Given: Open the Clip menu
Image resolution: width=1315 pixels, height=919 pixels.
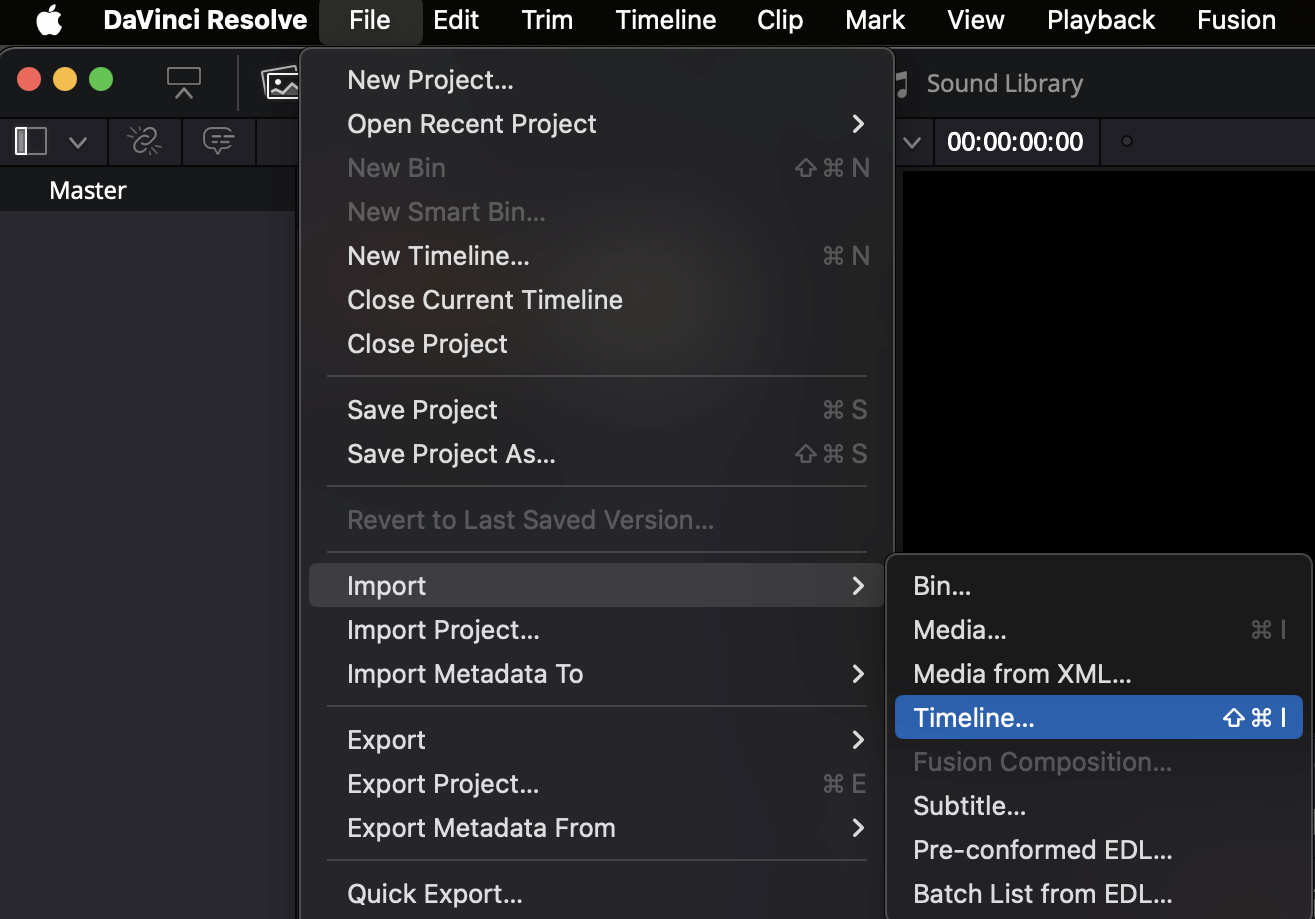Looking at the screenshot, I should coord(780,20).
